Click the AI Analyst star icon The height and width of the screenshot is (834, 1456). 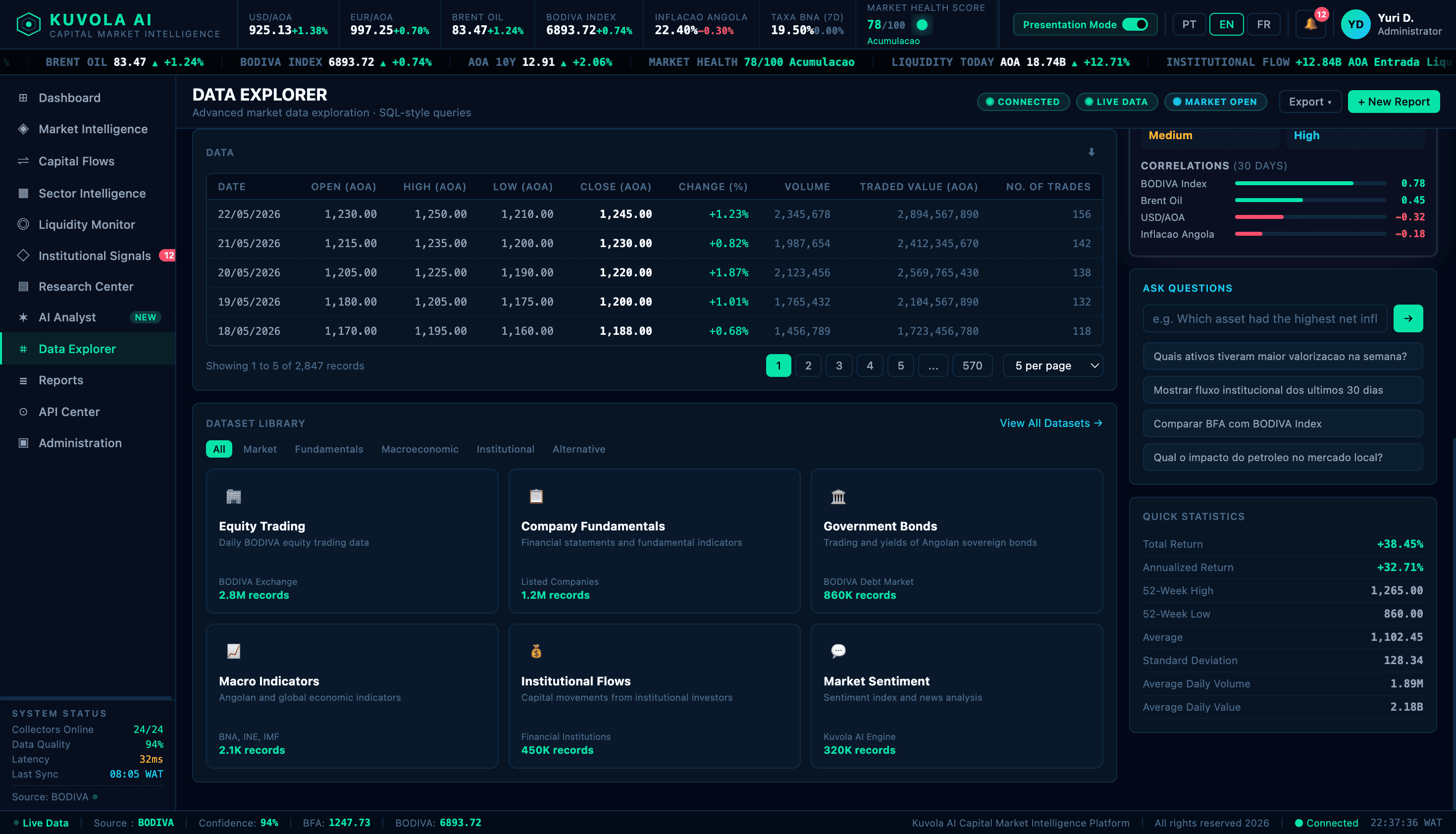pos(23,317)
